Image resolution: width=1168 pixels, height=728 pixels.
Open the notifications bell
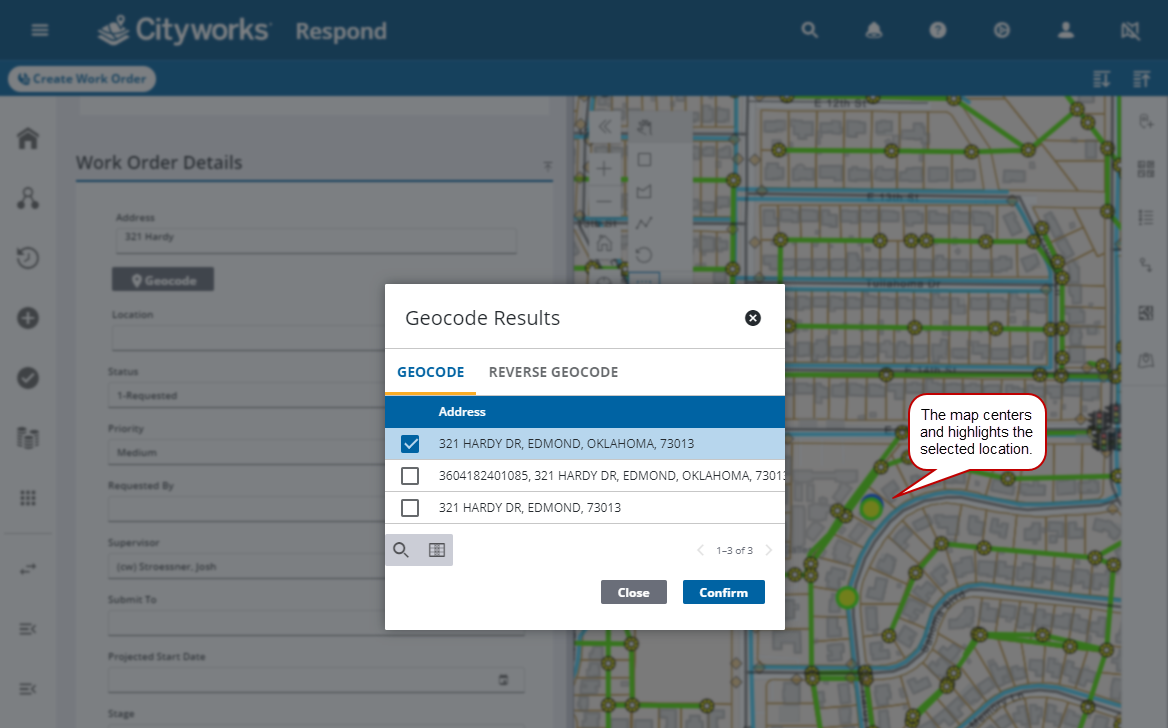(x=873, y=30)
